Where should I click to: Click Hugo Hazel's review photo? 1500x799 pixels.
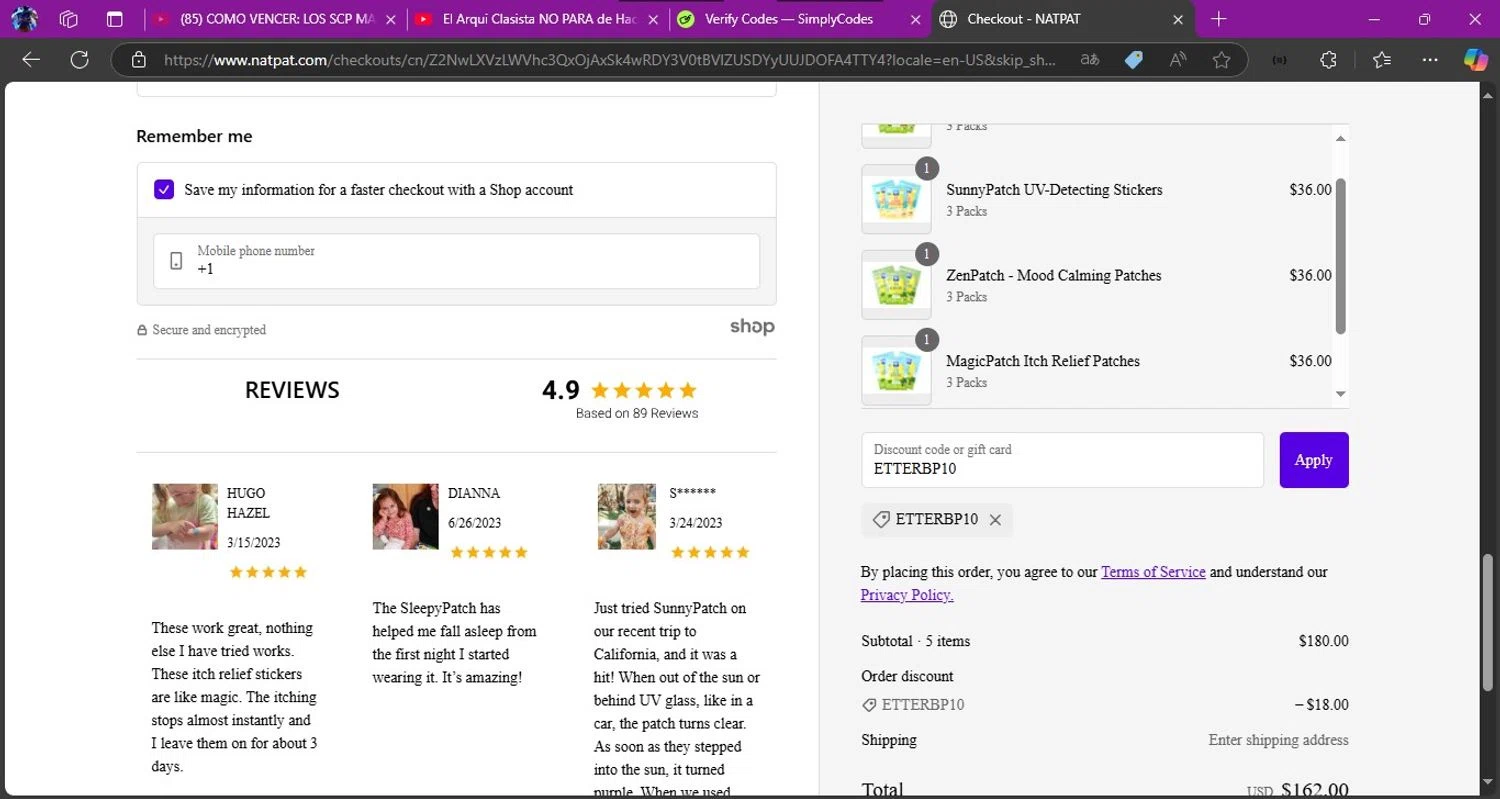pyautogui.click(x=185, y=517)
